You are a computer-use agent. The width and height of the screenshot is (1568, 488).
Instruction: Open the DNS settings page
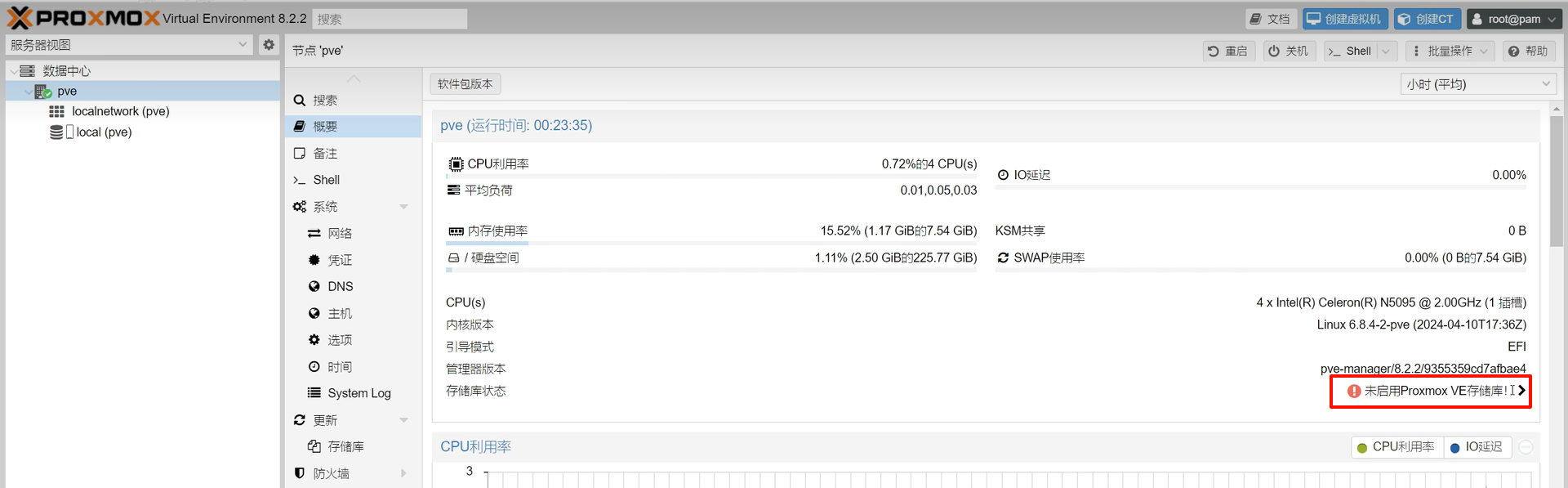pyautogui.click(x=353, y=287)
